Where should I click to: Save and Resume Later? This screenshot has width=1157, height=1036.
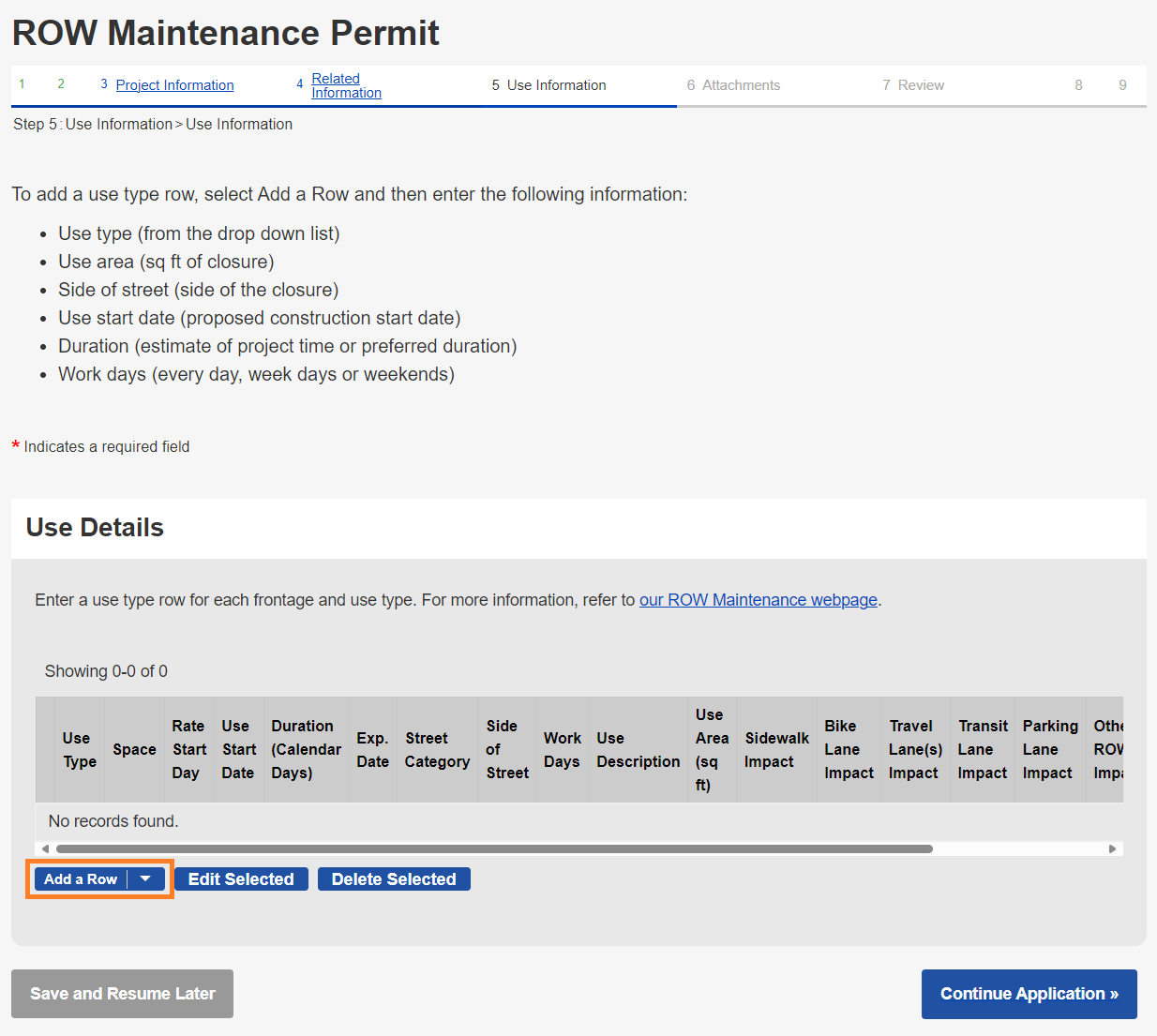122,994
